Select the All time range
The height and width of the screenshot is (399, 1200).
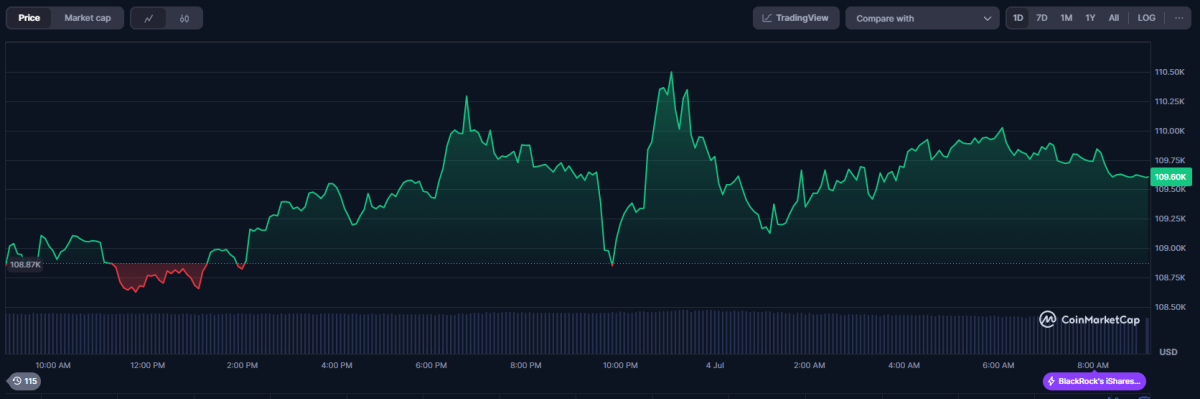point(1114,18)
